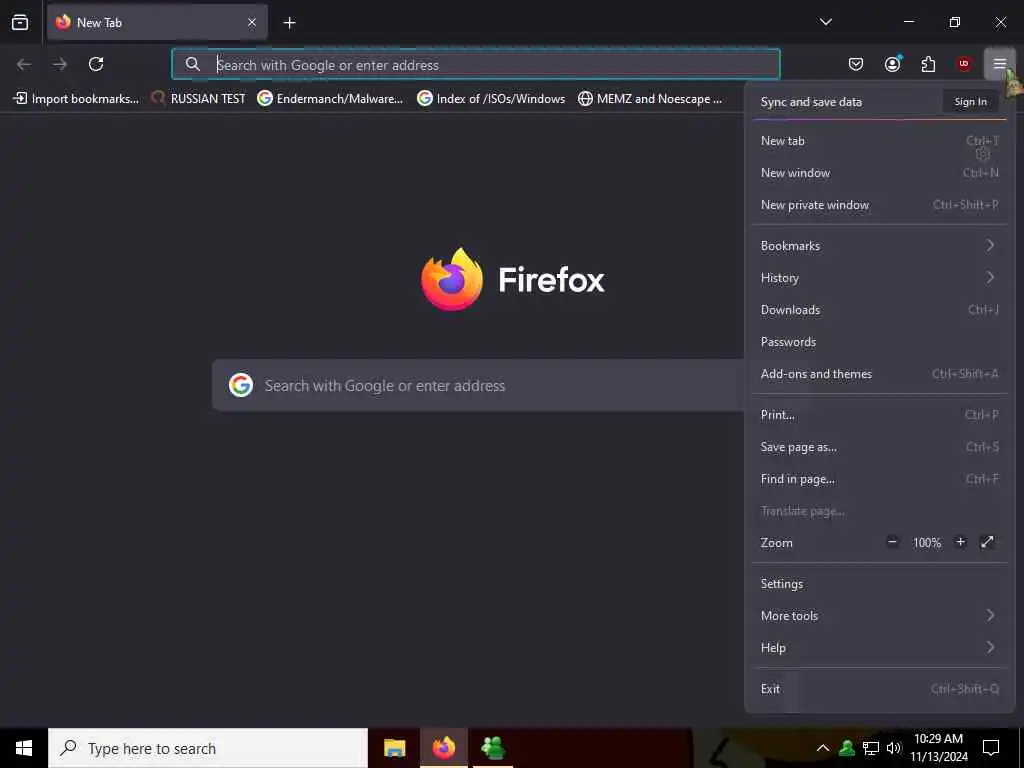Open the Firefox View icon

pos(20,22)
